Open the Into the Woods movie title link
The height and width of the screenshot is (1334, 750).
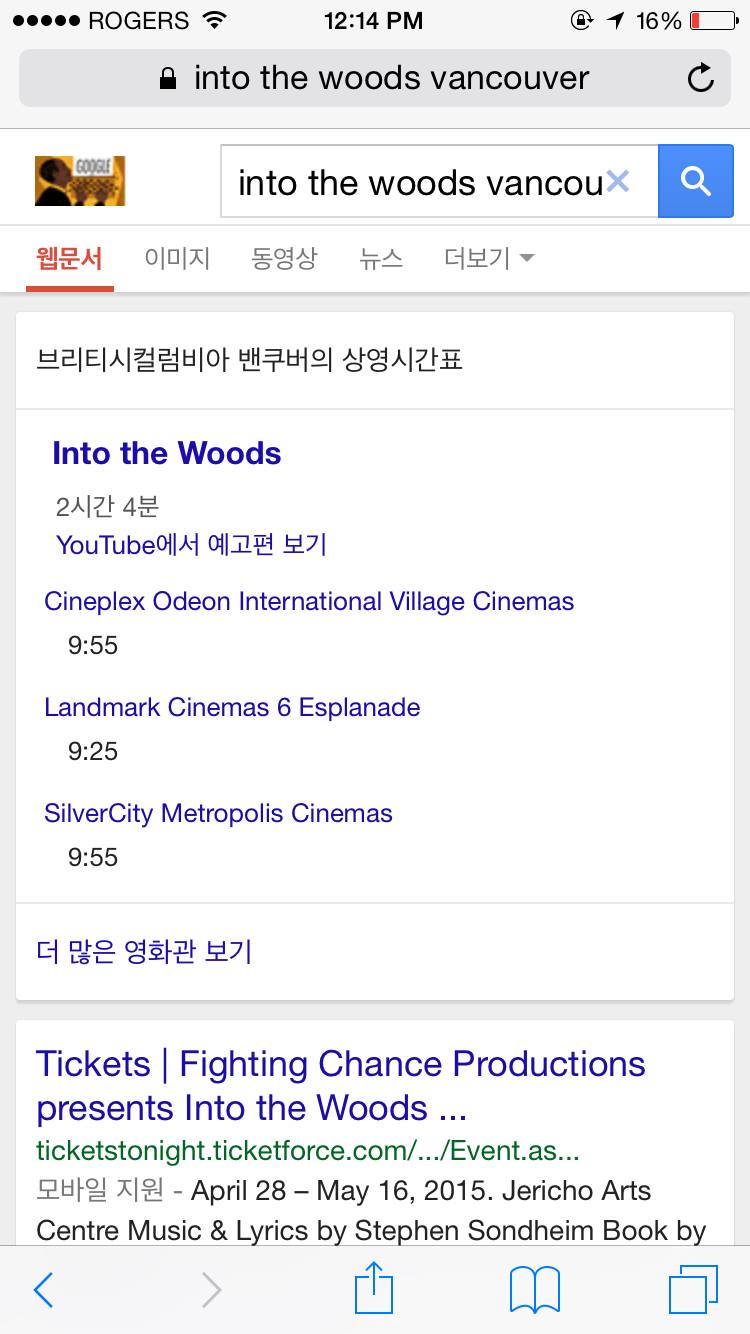point(167,453)
